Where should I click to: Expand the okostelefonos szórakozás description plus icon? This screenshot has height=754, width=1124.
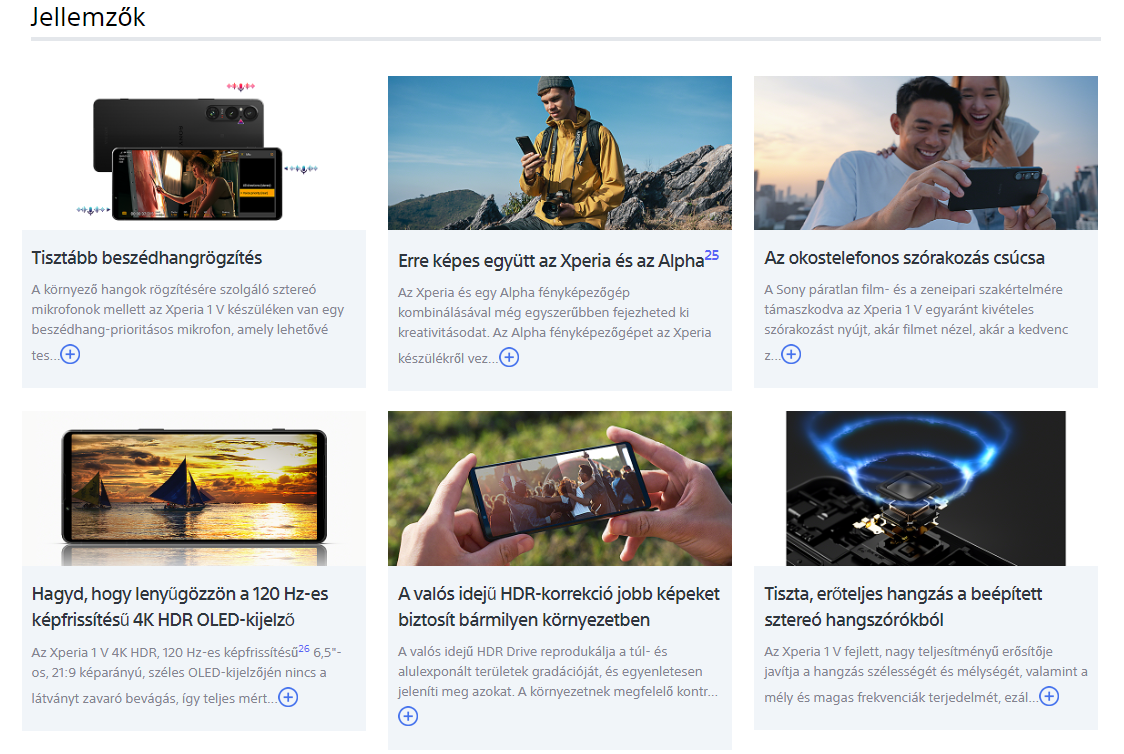pos(791,354)
